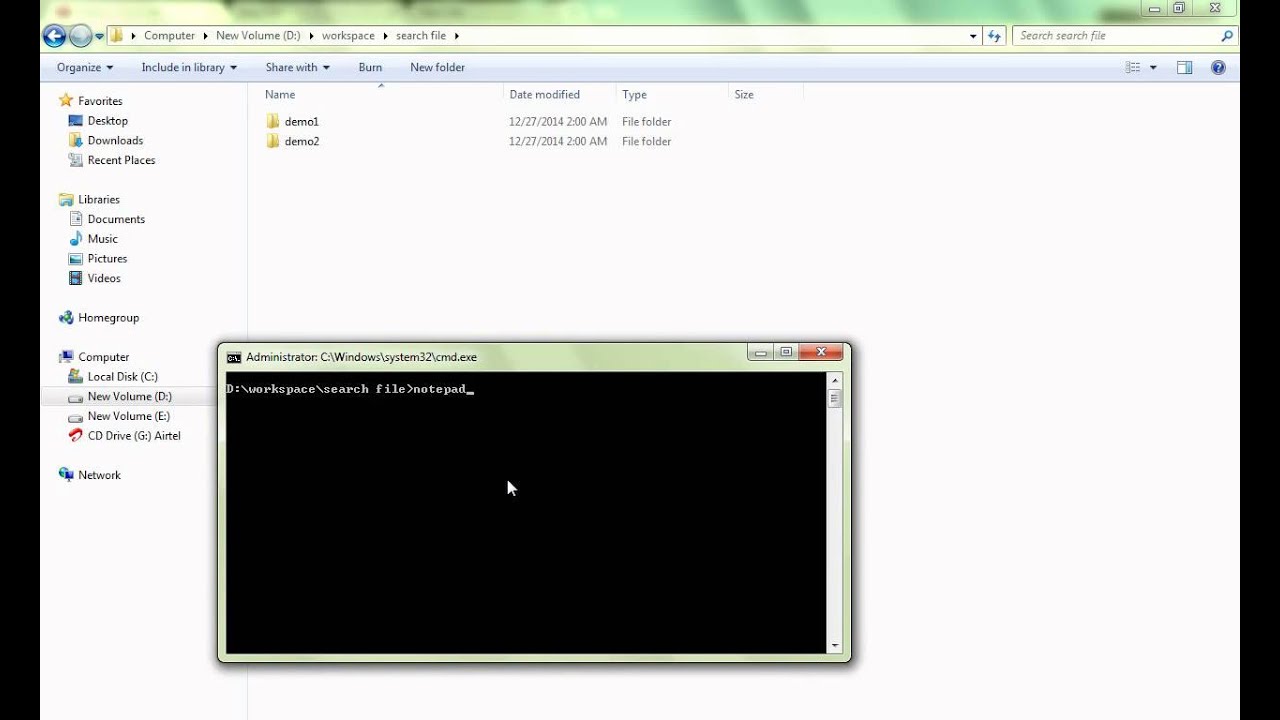
Task: Click the Libraries icon in sidebar
Action: pos(66,199)
